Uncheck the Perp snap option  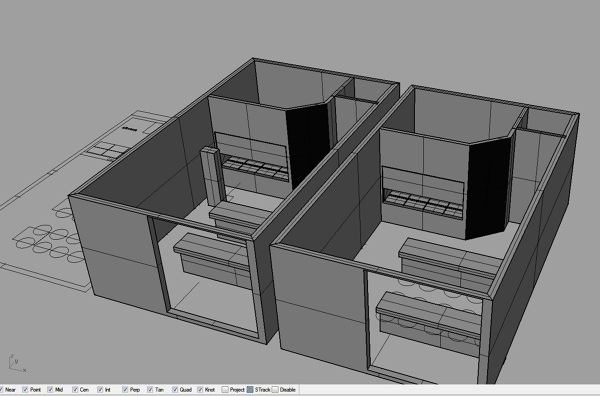pos(125,389)
